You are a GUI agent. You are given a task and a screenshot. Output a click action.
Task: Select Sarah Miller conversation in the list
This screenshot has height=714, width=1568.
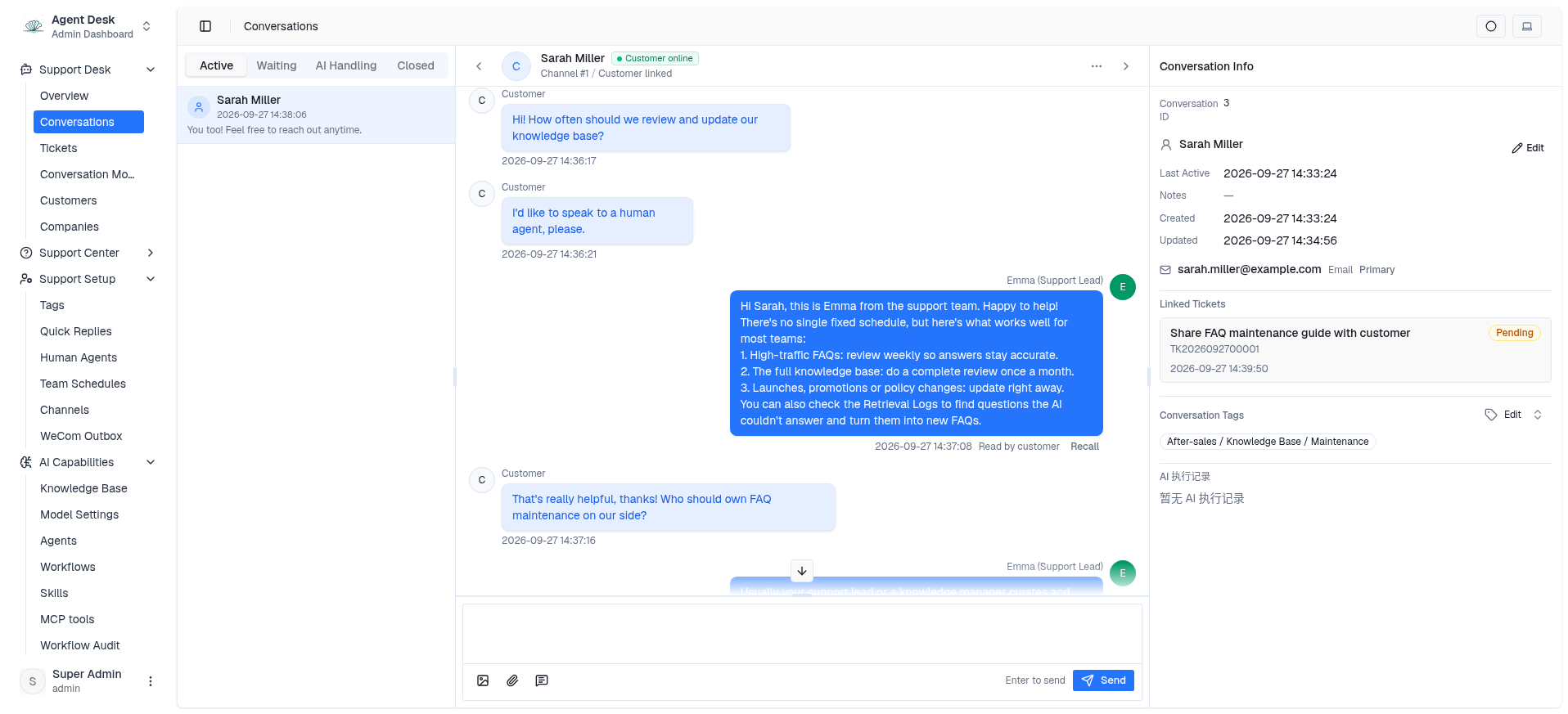pyautogui.click(x=316, y=115)
